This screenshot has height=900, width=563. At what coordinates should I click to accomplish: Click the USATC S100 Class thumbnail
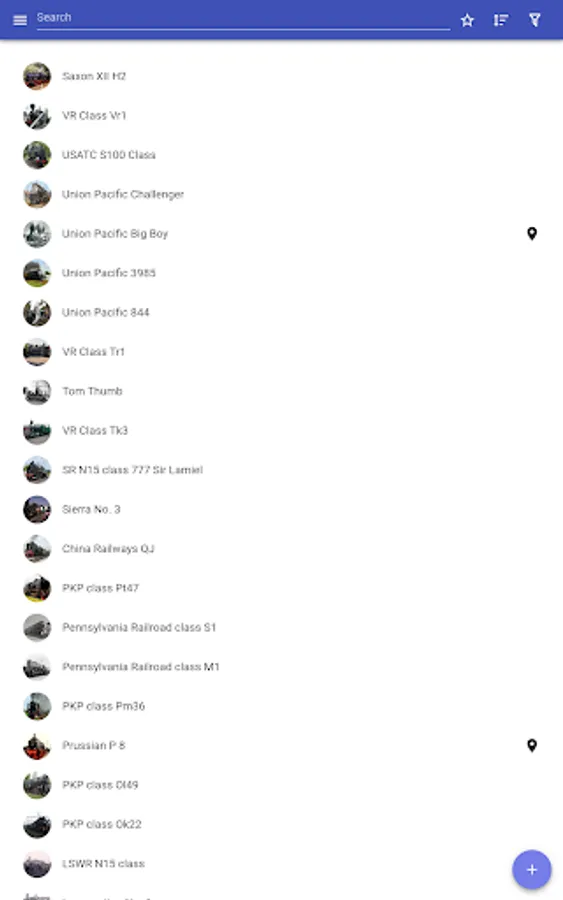(37, 155)
